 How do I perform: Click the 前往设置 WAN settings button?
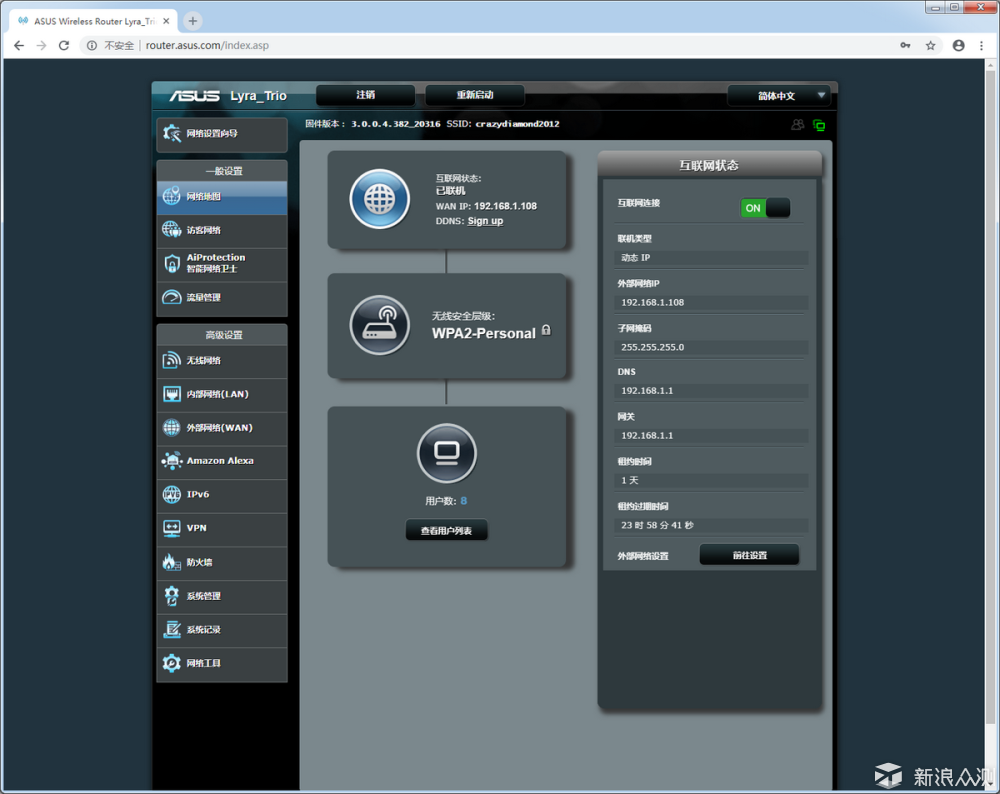pos(749,555)
